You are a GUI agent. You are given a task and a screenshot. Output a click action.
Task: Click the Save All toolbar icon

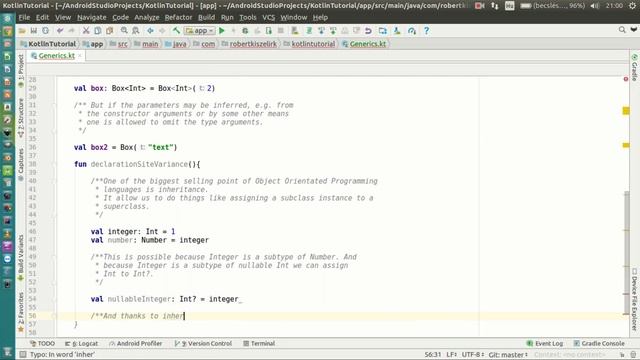point(33,31)
